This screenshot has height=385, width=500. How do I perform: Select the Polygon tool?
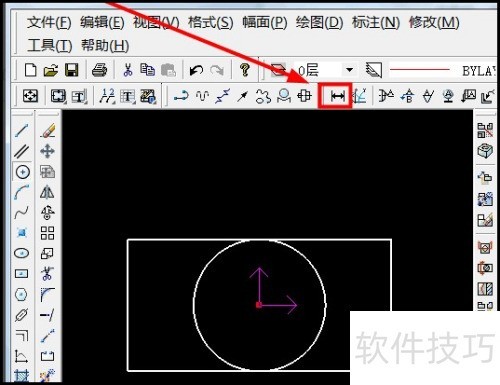[x=22, y=294]
